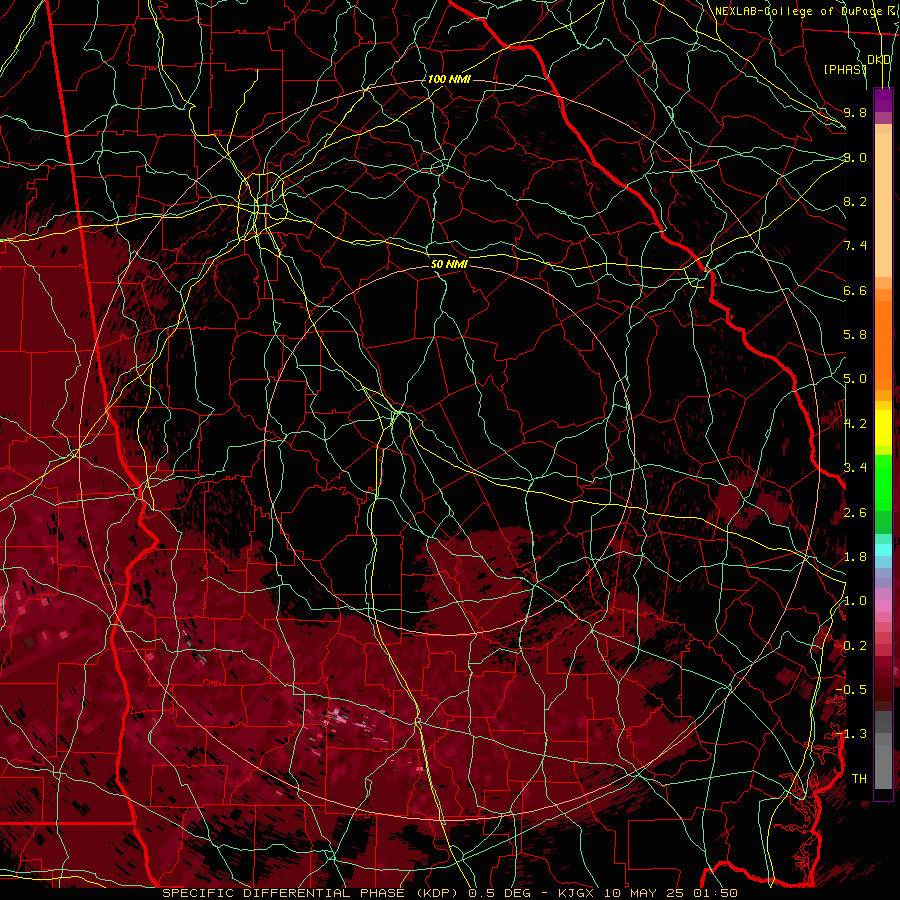Click the 8.2 value on color scale
The width and height of the screenshot is (900, 900).
tap(855, 201)
